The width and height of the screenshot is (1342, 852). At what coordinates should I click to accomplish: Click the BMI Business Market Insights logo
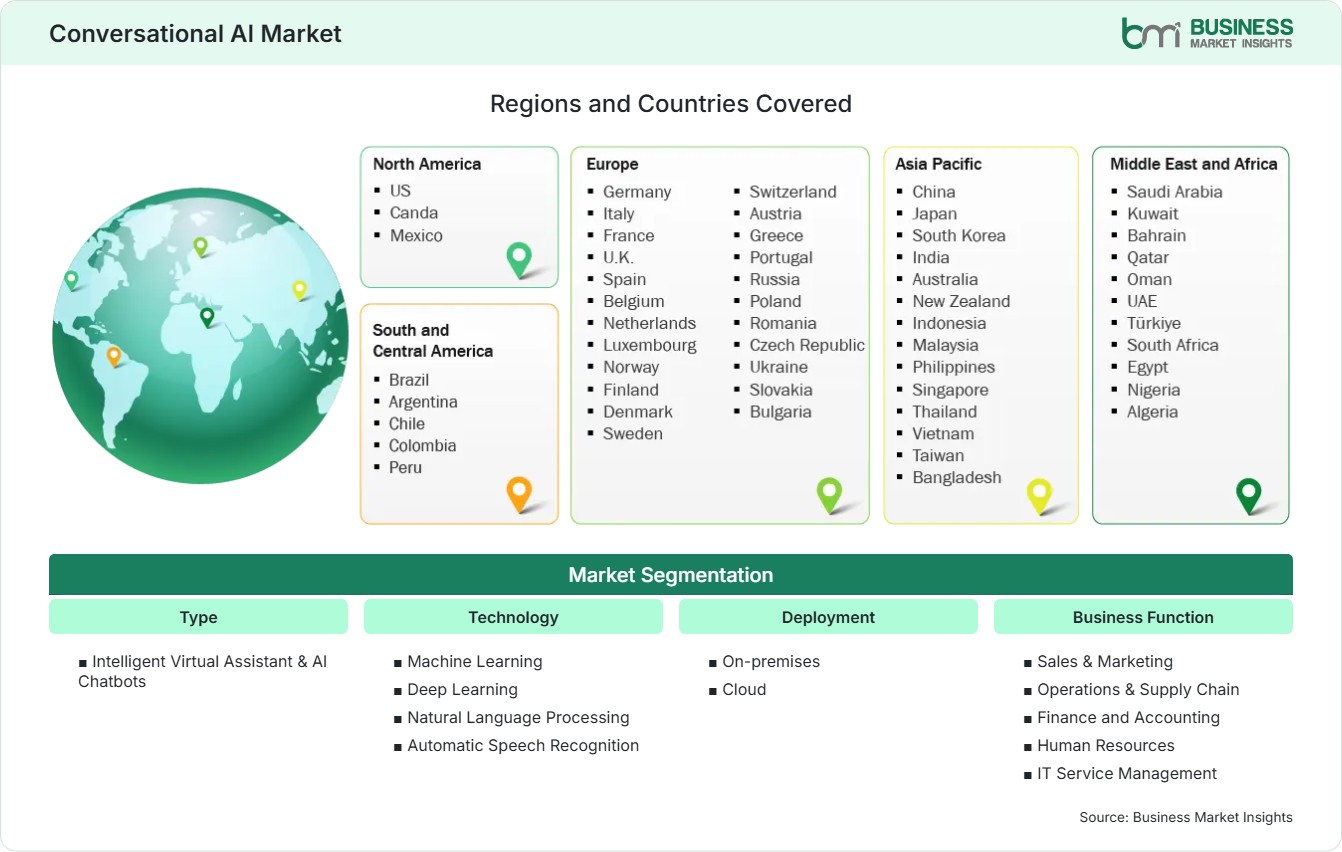click(1207, 32)
